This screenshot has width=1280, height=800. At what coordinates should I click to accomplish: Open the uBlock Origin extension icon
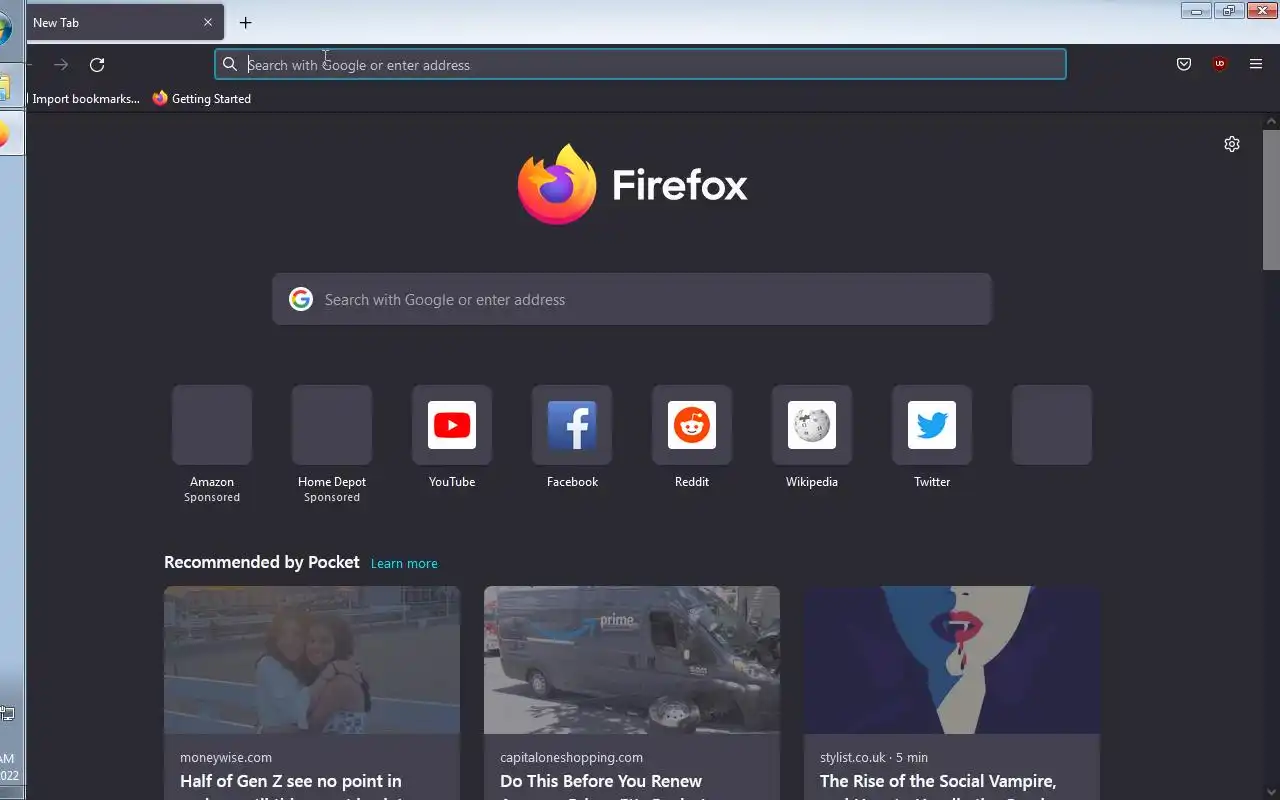click(1219, 65)
